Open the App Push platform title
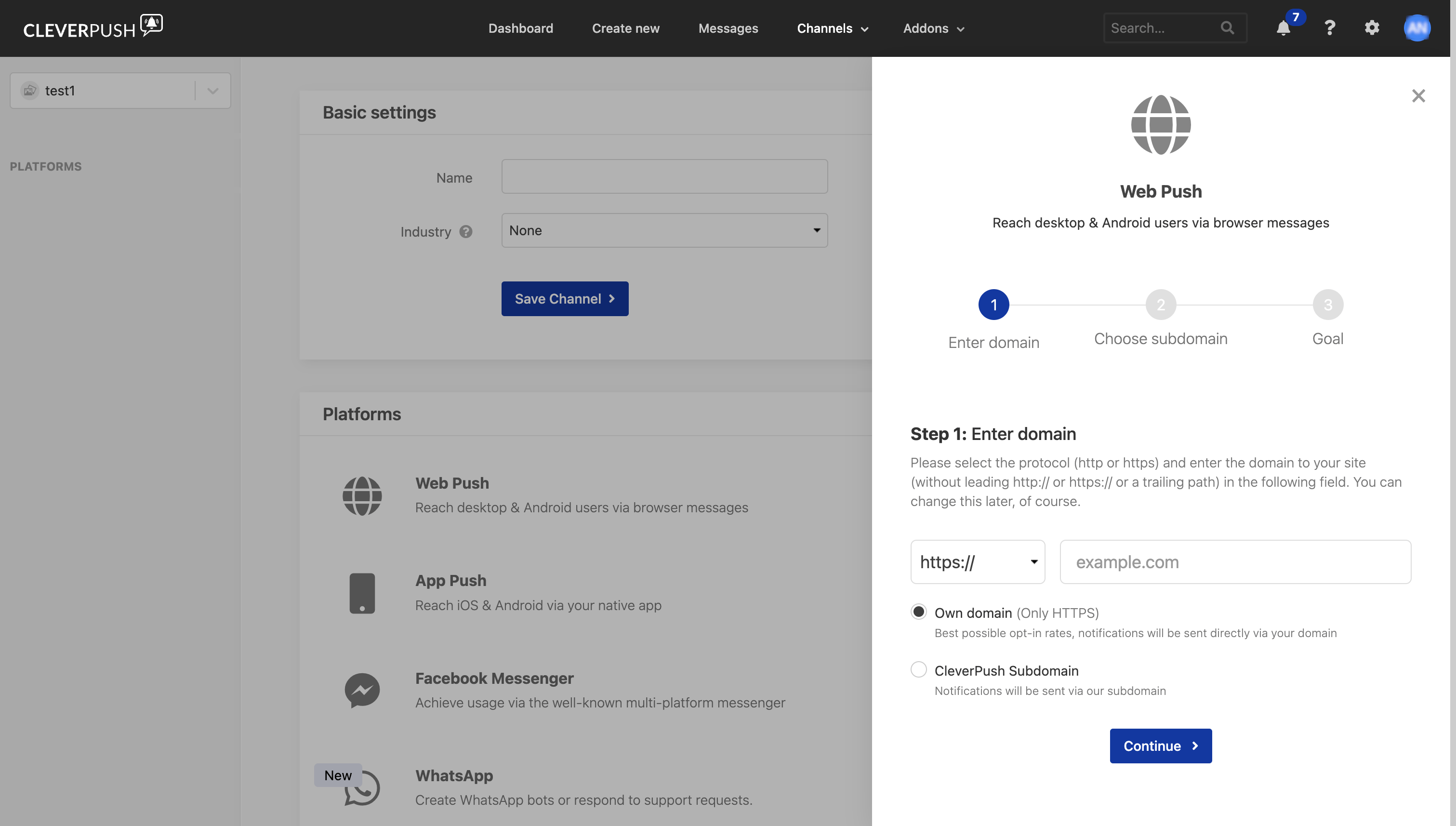This screenshot has width=1456, height=826. [x=450, y=581]
